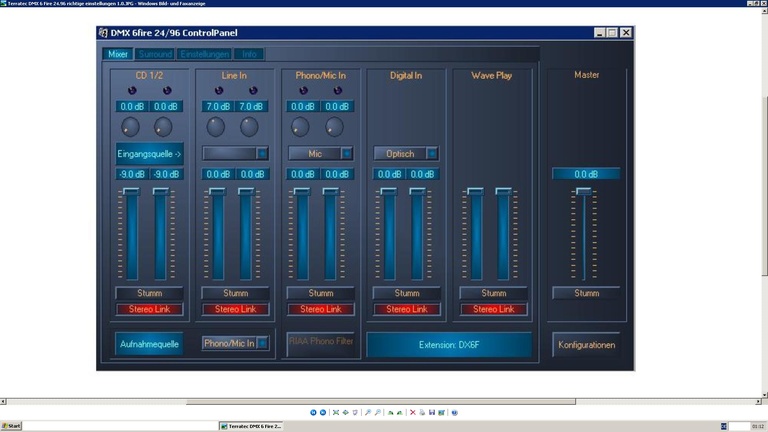Open the Optisch dropdown under Digital In
This screenshot has width=768, height=432.
(x=432, y=153)
